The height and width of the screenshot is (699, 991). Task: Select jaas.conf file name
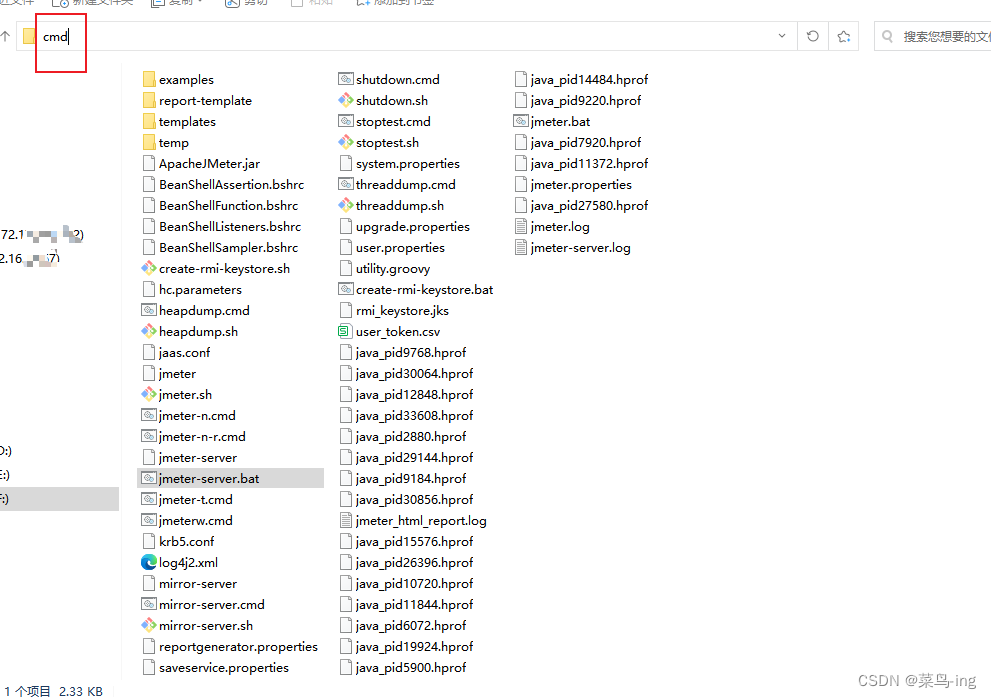click(x=185, y=353)
